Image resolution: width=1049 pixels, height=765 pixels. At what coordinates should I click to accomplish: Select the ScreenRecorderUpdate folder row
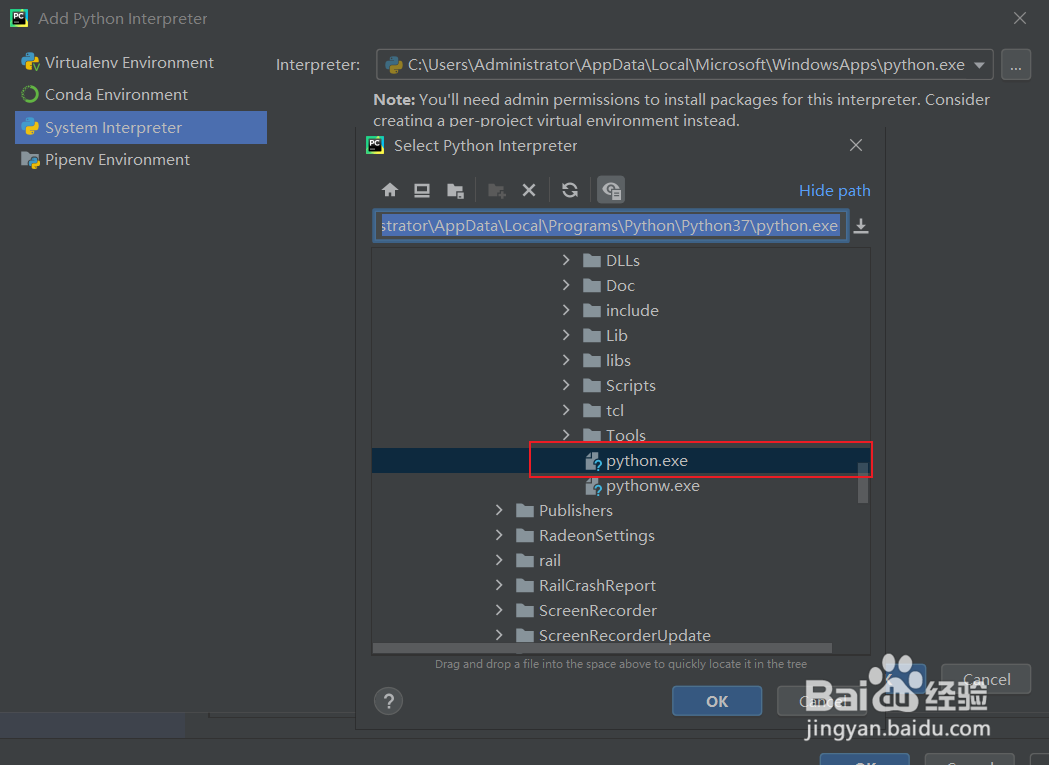[621, 635]
